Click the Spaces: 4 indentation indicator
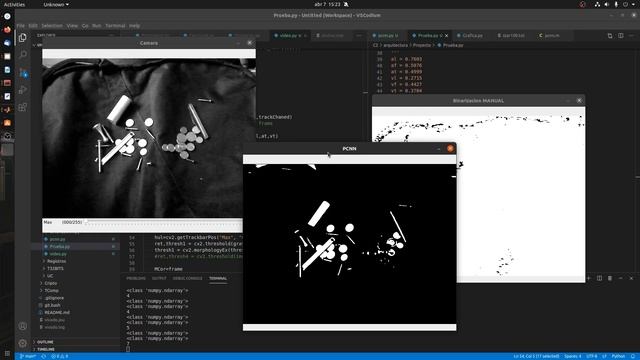The height and width of the screenshot is (360, 640). coord(572,356)
